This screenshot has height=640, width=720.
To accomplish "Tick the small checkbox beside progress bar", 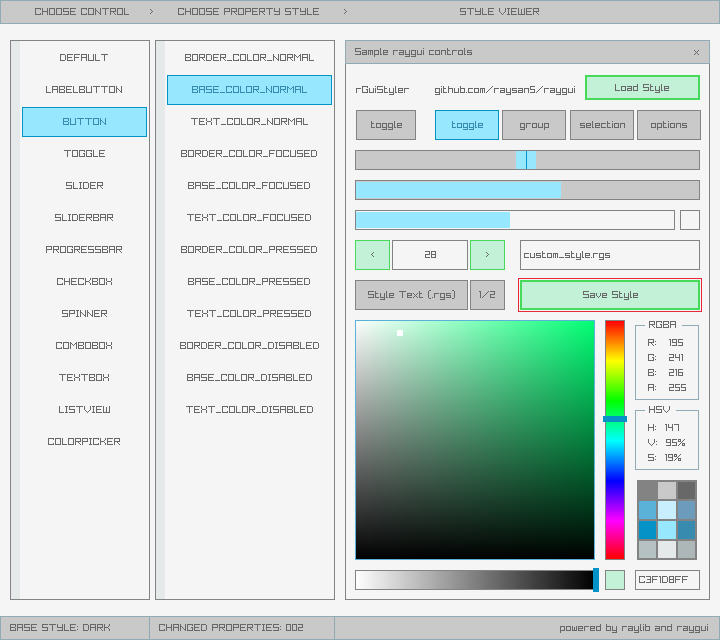I will pos(689,220).
